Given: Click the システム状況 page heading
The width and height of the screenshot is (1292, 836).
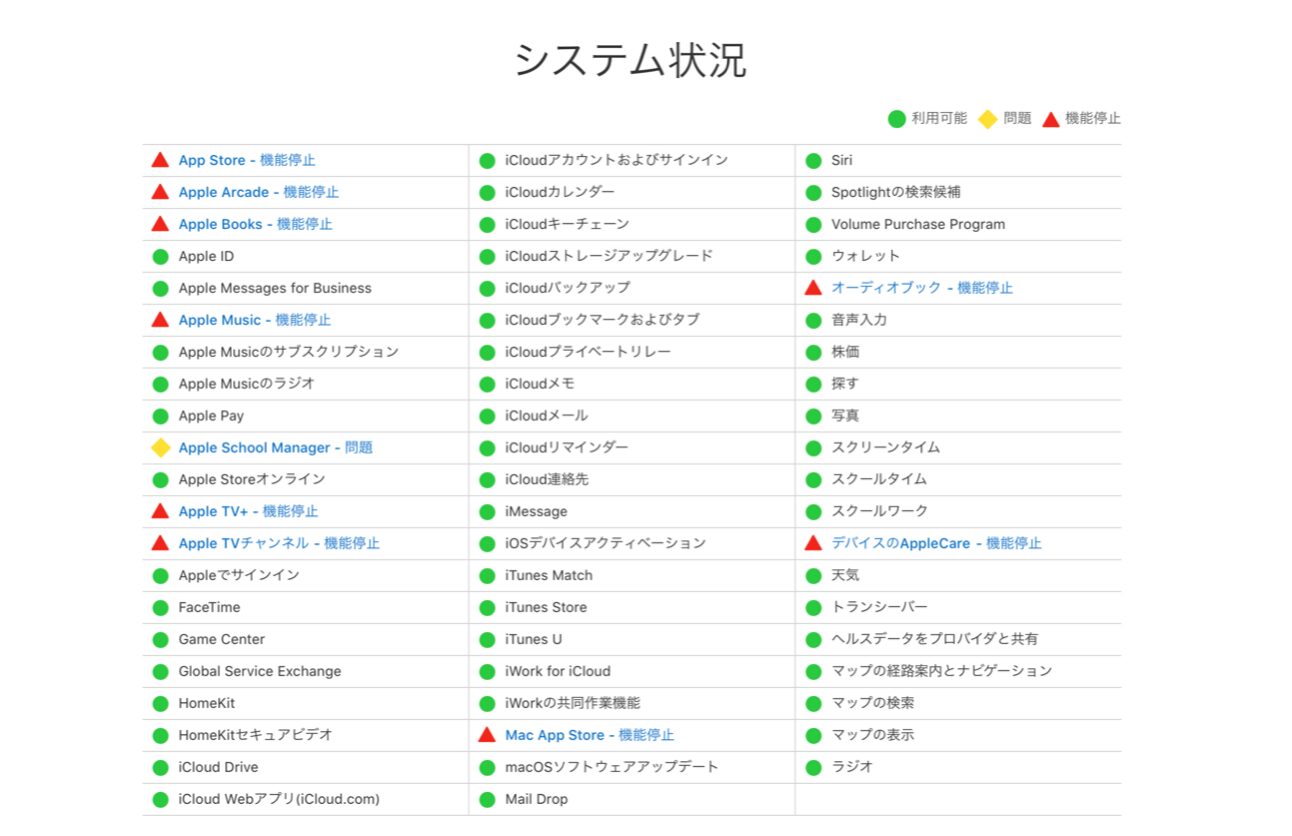Looking at the screenshot, I should point(631,62).
